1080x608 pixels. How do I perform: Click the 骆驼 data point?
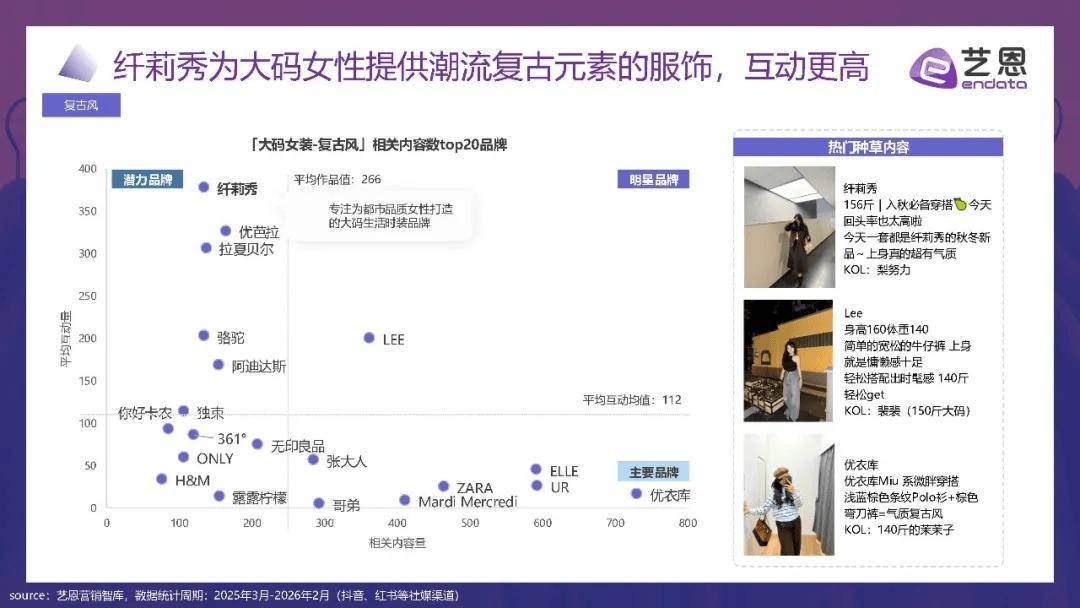(x=204, y=336)
